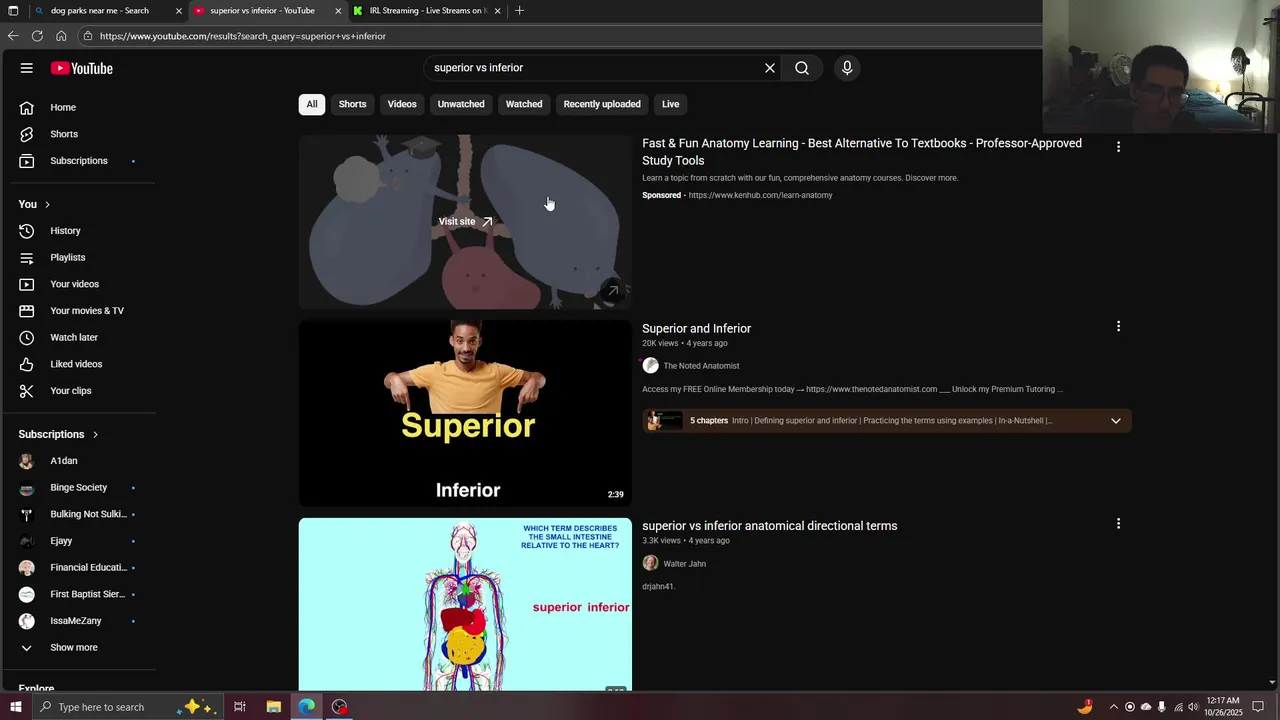This screenshot has width=1280, height=720.
Task: Click the magnifier search button
Action: click(x=802, y=68)
